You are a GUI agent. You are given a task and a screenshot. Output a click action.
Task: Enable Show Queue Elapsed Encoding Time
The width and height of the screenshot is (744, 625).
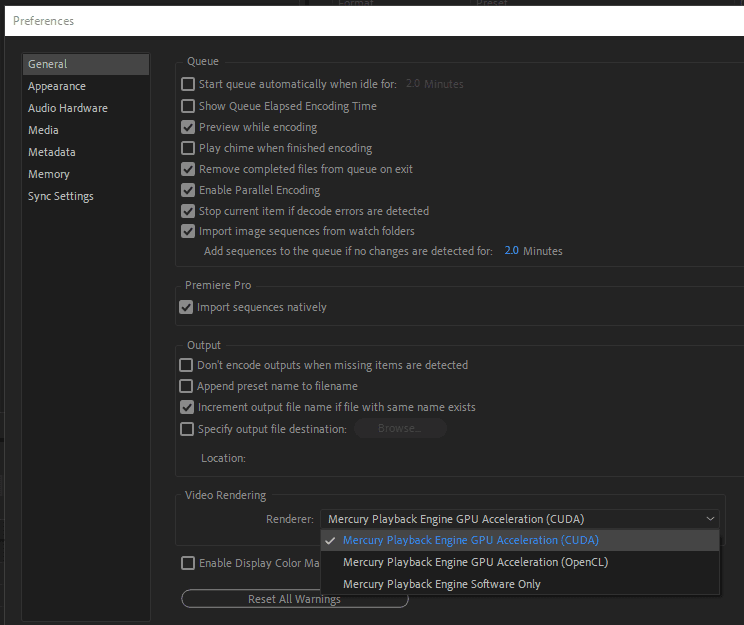187,106
